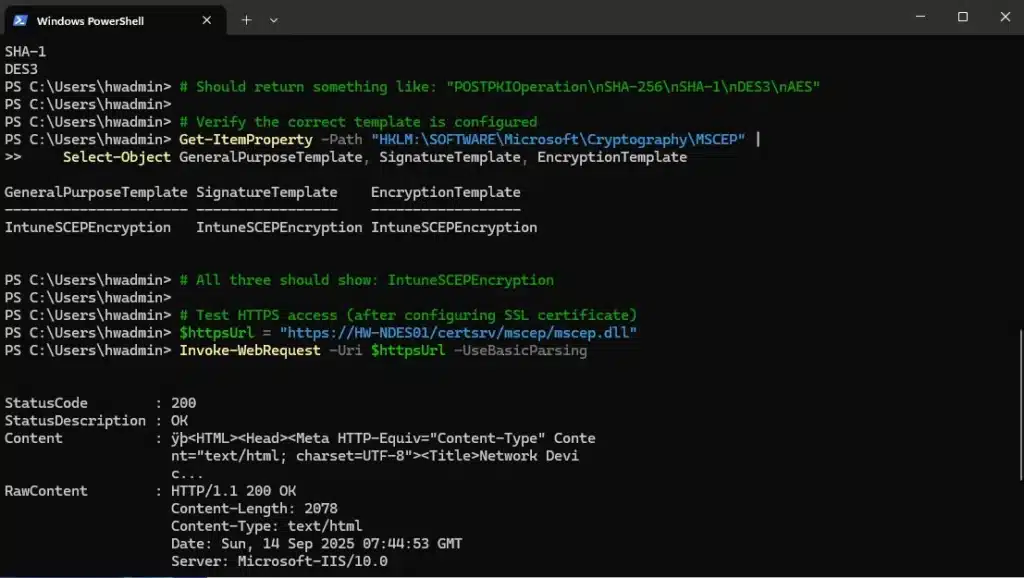The width and height of the screenshot is (1024, 578).
Task: Expand the new tab profile dropdown chevron
Action: (274, 19)
